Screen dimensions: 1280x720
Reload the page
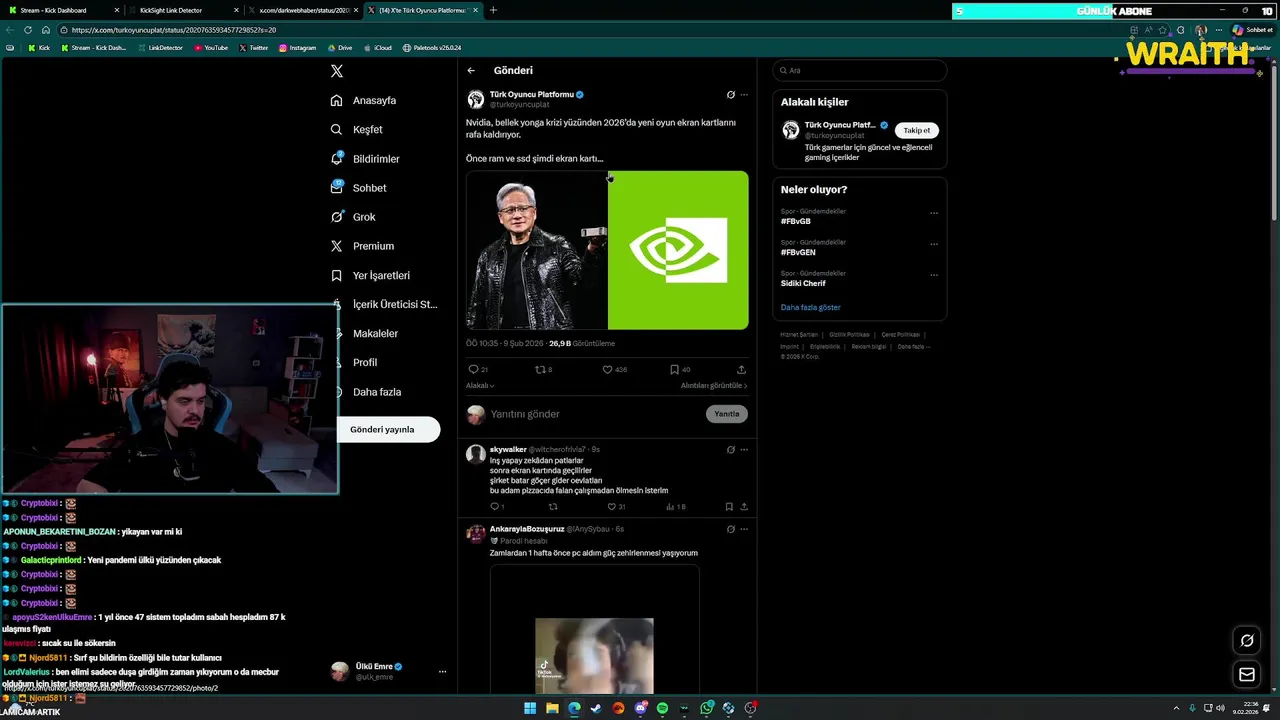pyautogui.click(x=27, y=30)
